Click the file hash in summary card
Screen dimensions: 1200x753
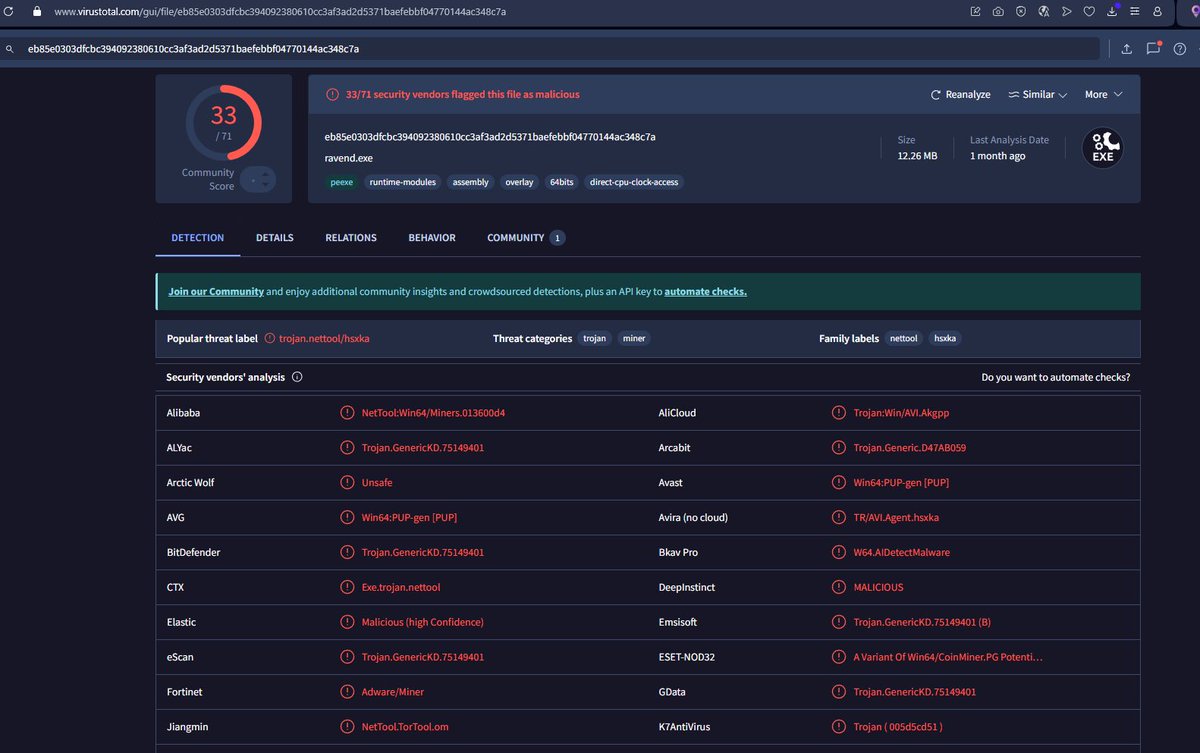click(x=490, y=136)
